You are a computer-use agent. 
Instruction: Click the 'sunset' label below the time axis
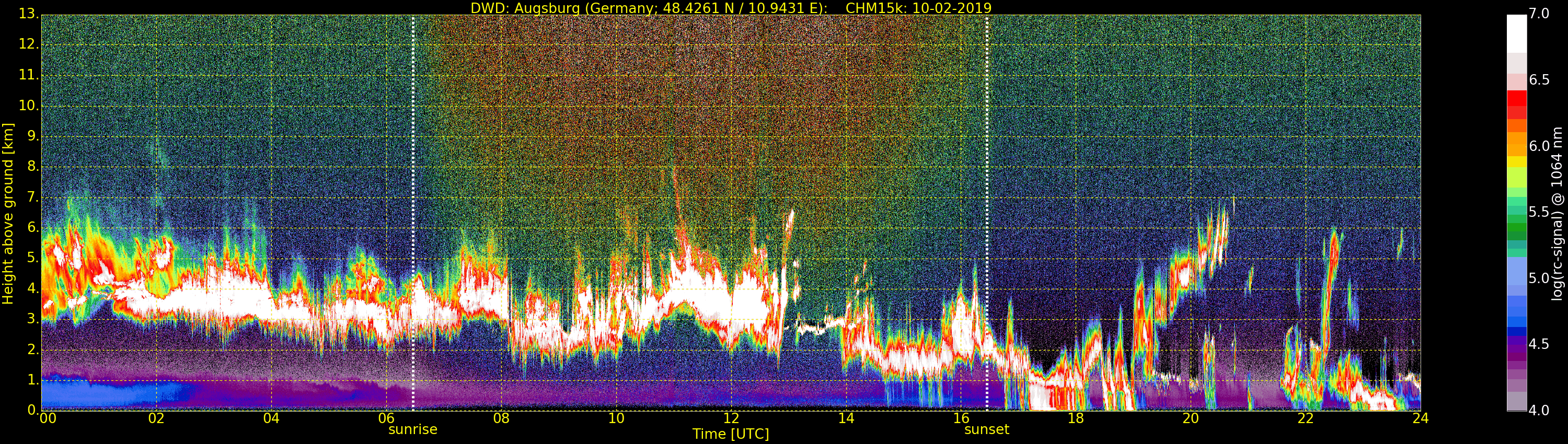pyautogui.click(x=986, y=429)
